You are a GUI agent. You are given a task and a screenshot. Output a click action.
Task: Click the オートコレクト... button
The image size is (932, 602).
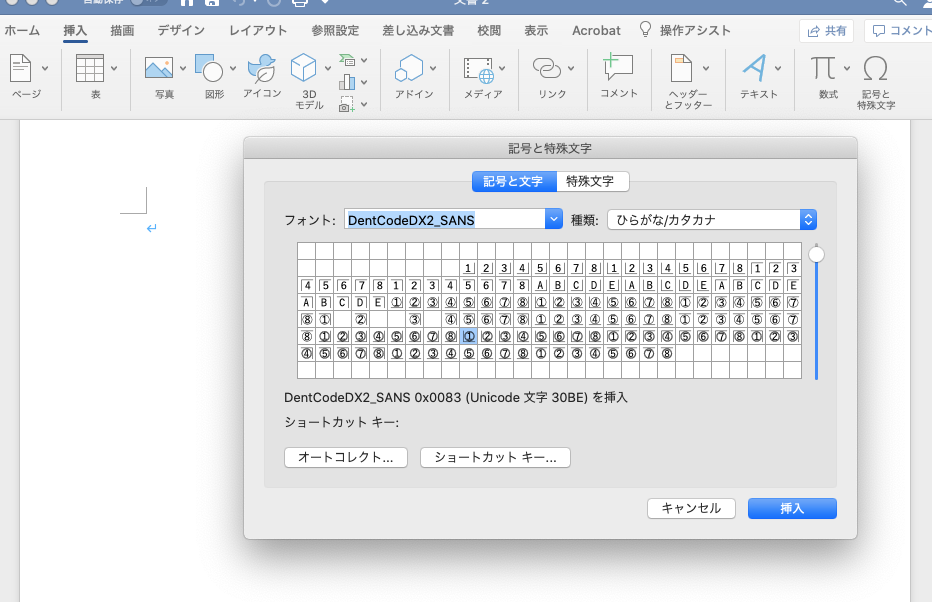tap(346, 457)
